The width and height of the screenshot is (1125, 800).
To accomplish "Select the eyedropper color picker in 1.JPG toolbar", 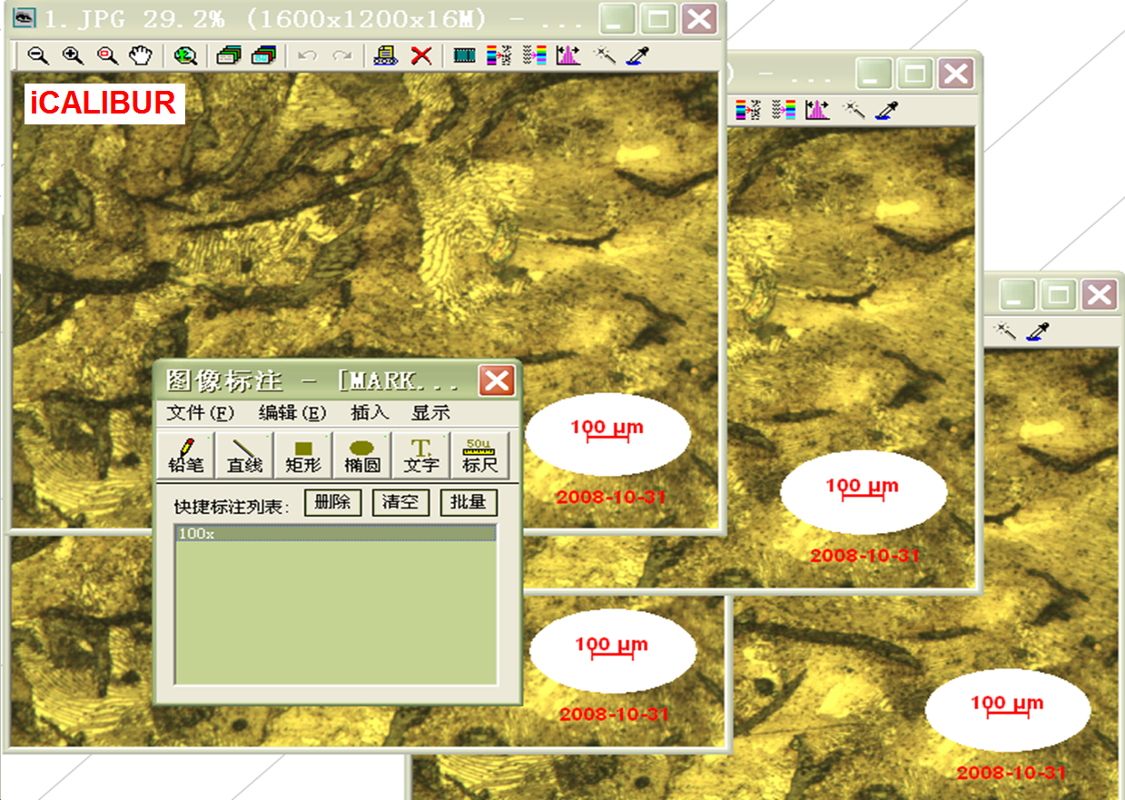I will click(637, 56).
